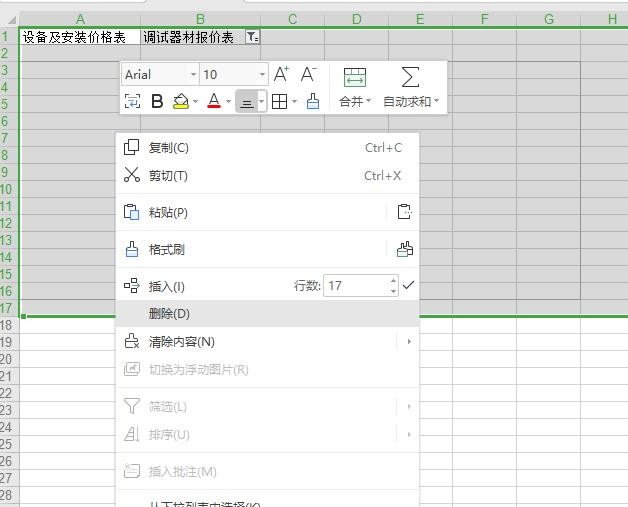Confirm row insertion with the checkmark
The height and width of the screenshot is (507, 628).
tap(408, 285)
